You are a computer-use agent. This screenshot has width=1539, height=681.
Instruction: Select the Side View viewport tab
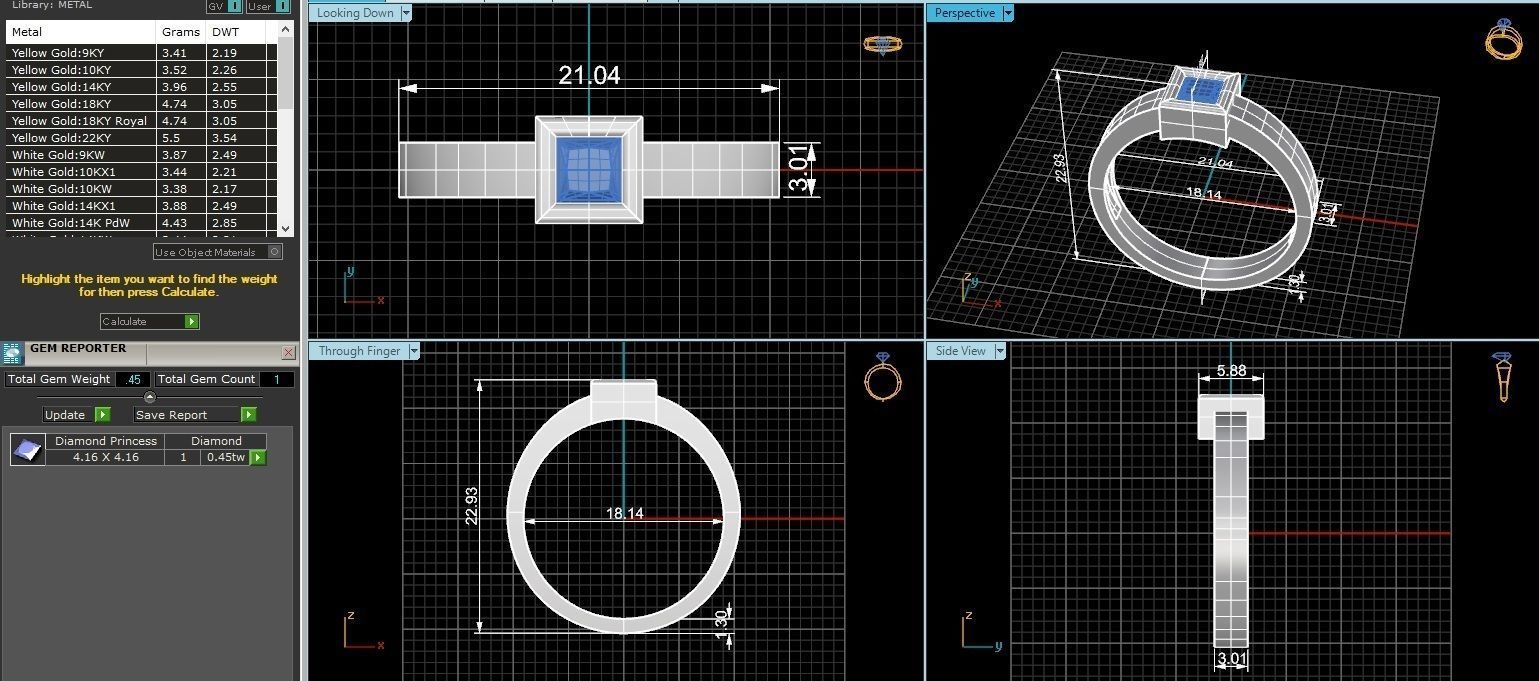click(x=961, y=351)
